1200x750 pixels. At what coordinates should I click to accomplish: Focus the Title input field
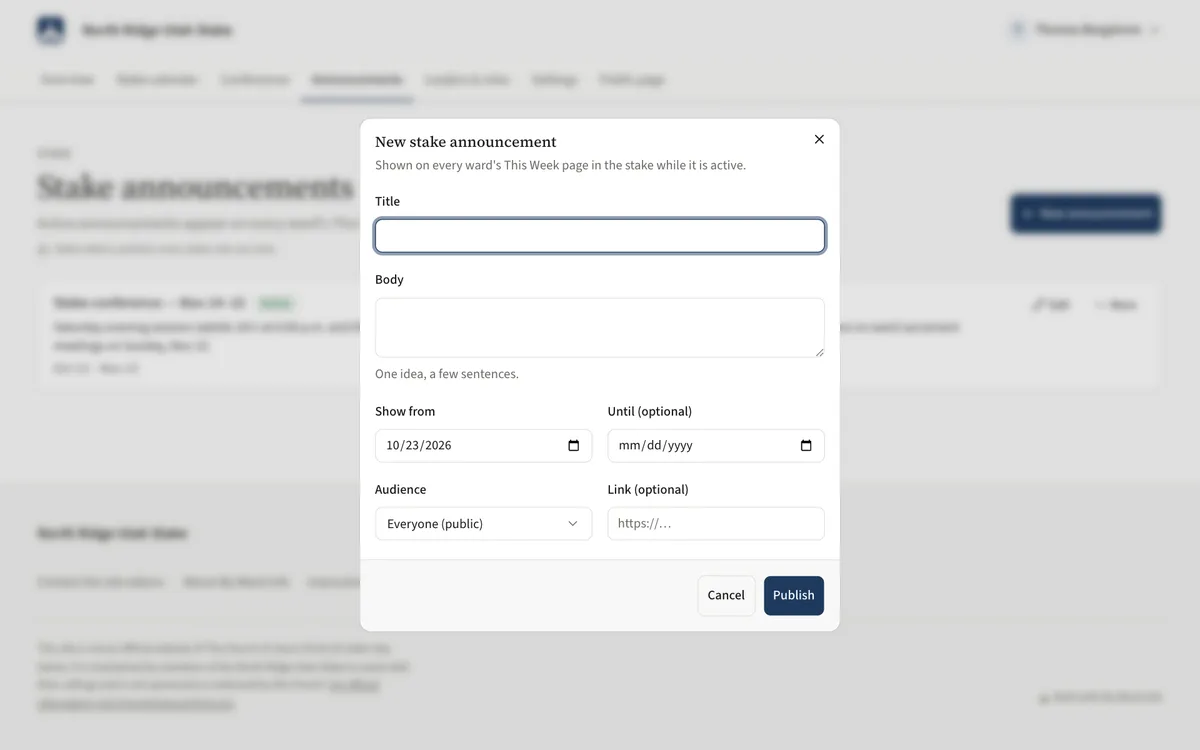(600, 236)
